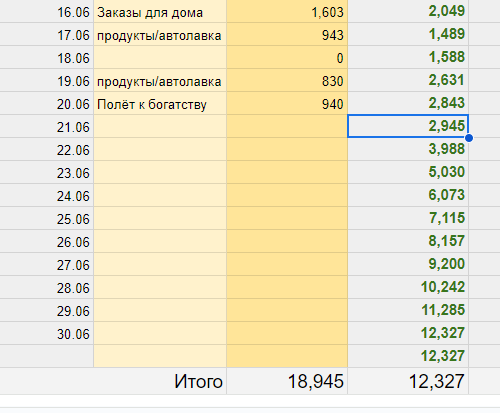Click the green value 7,115
This screenshot has height=413, width=500.
point(408,218)
